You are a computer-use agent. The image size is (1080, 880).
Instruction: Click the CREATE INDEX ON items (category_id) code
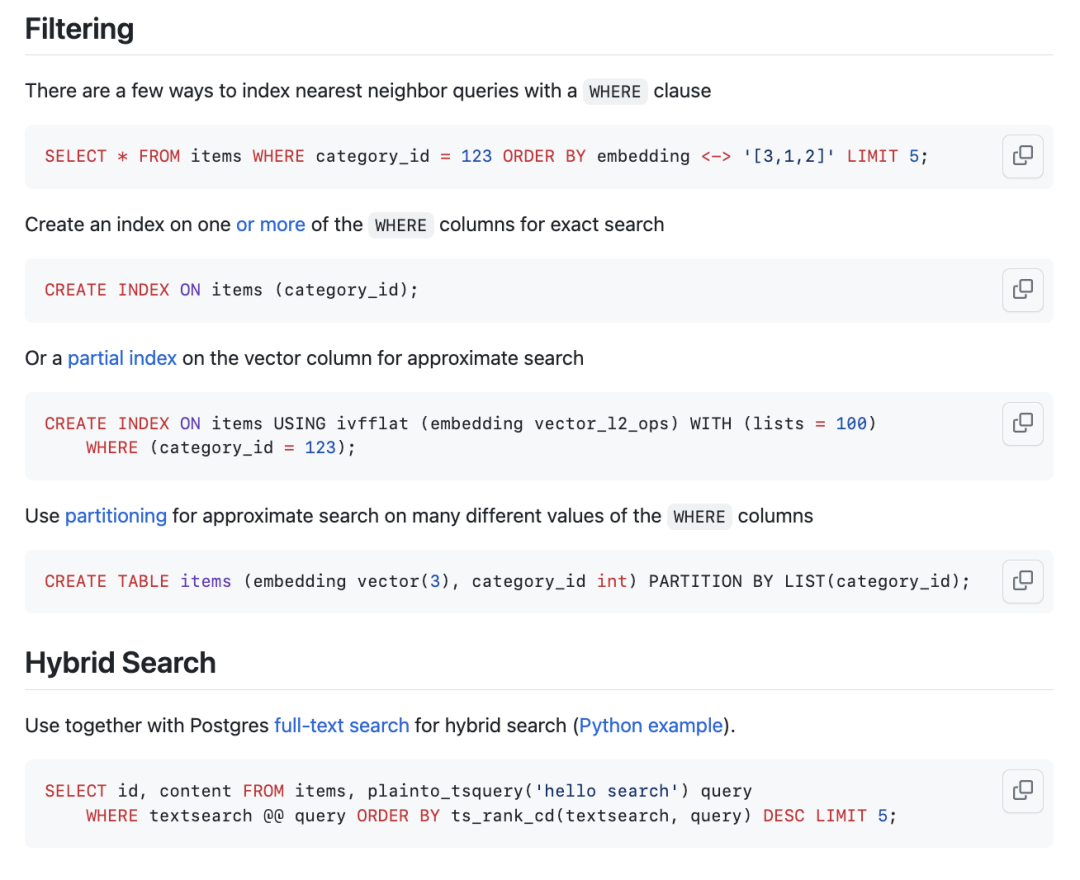tap(231, 290)
